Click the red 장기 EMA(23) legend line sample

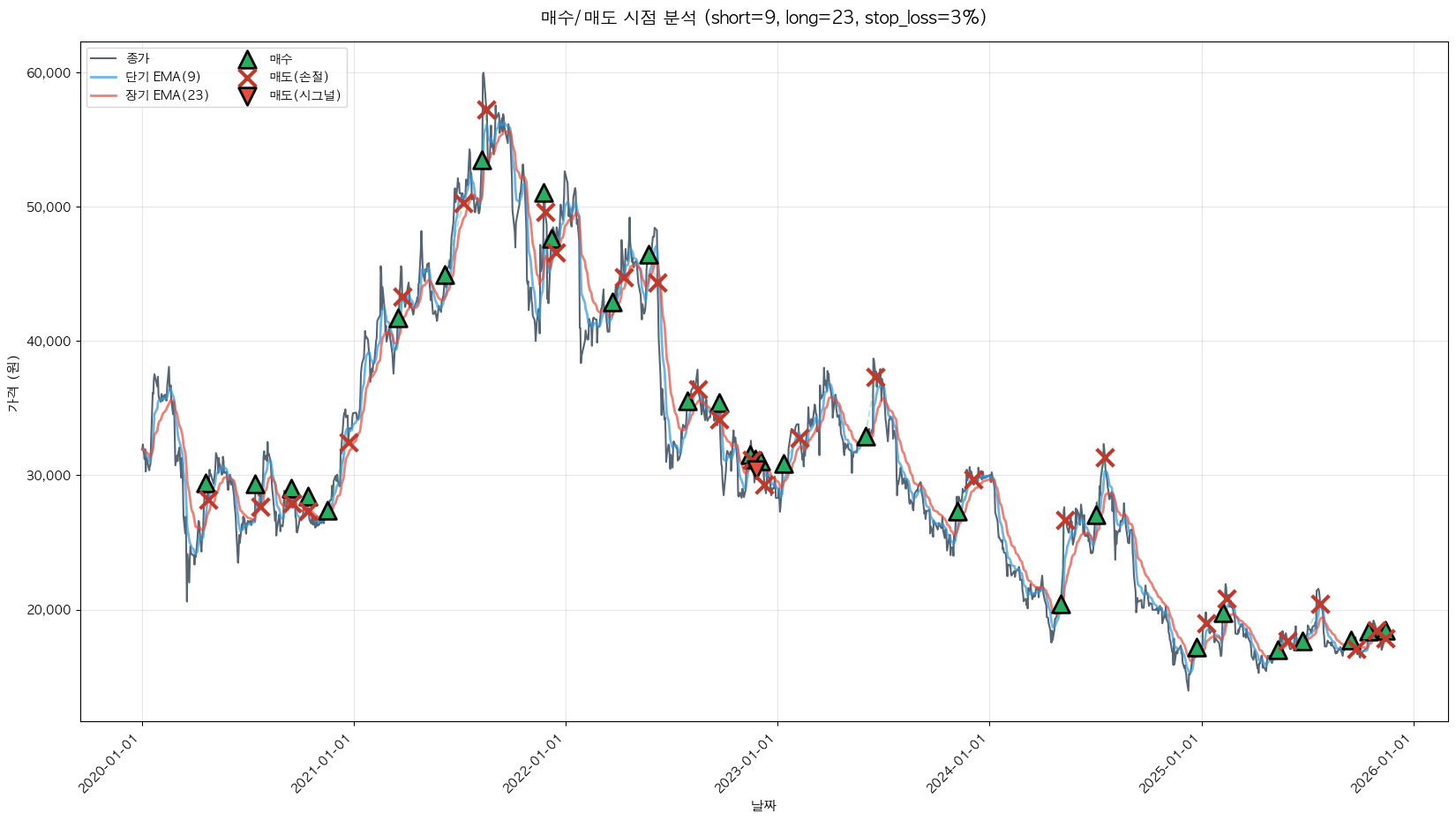click(103, 95)
